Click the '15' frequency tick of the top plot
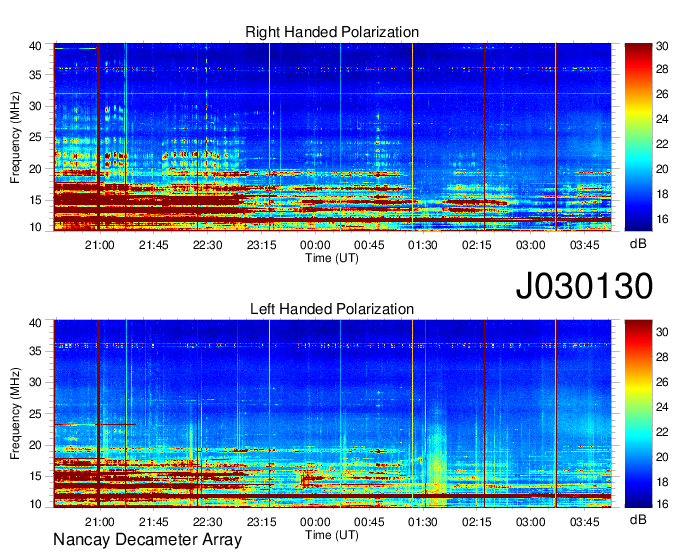The image size is (680, 552). click(36, 200)
